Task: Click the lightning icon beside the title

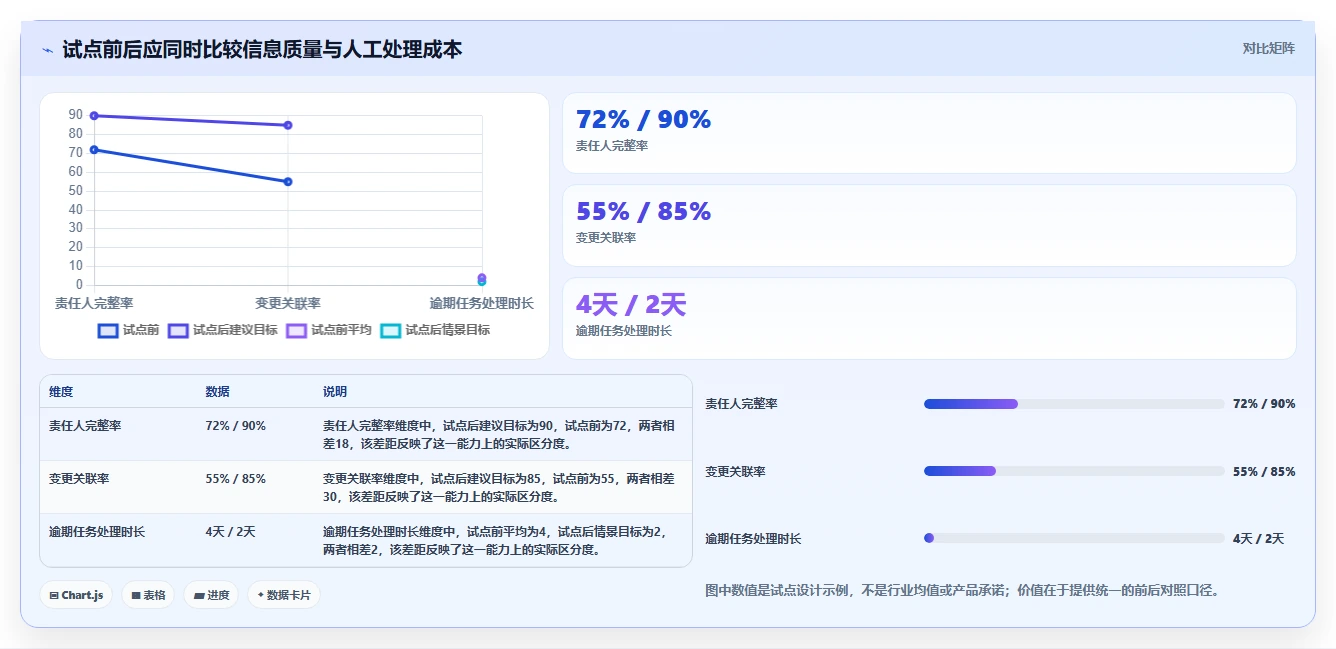Action: point(47,50)
